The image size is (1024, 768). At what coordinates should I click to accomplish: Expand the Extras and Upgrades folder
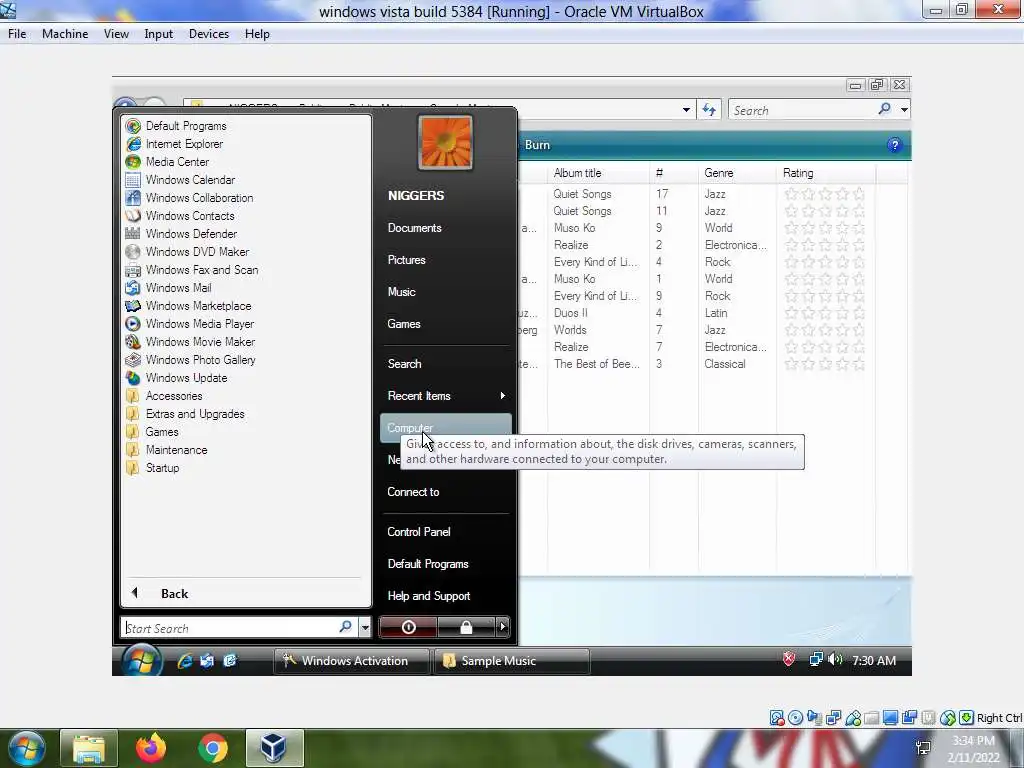185,414
